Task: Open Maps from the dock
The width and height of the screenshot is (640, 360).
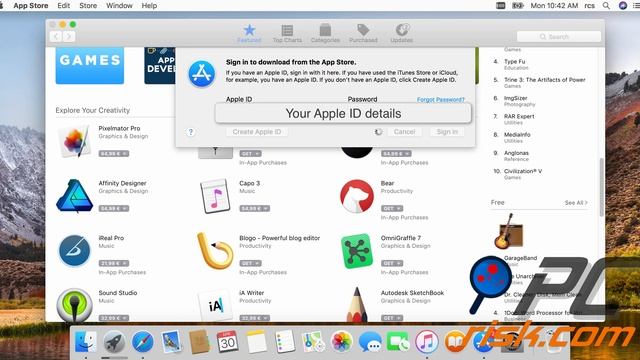Action: click(313, 342)
